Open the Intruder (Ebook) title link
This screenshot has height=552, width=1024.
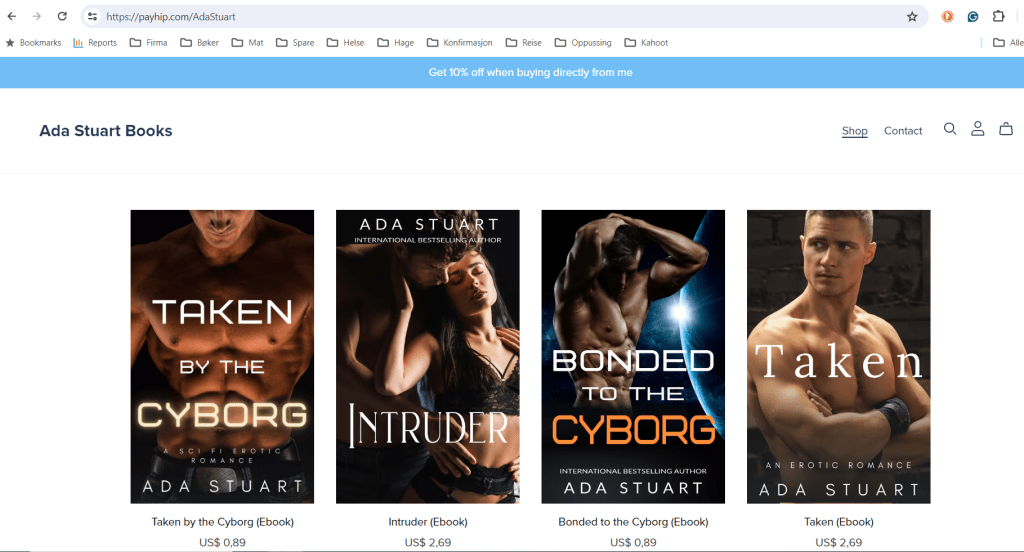coord(427,522)
